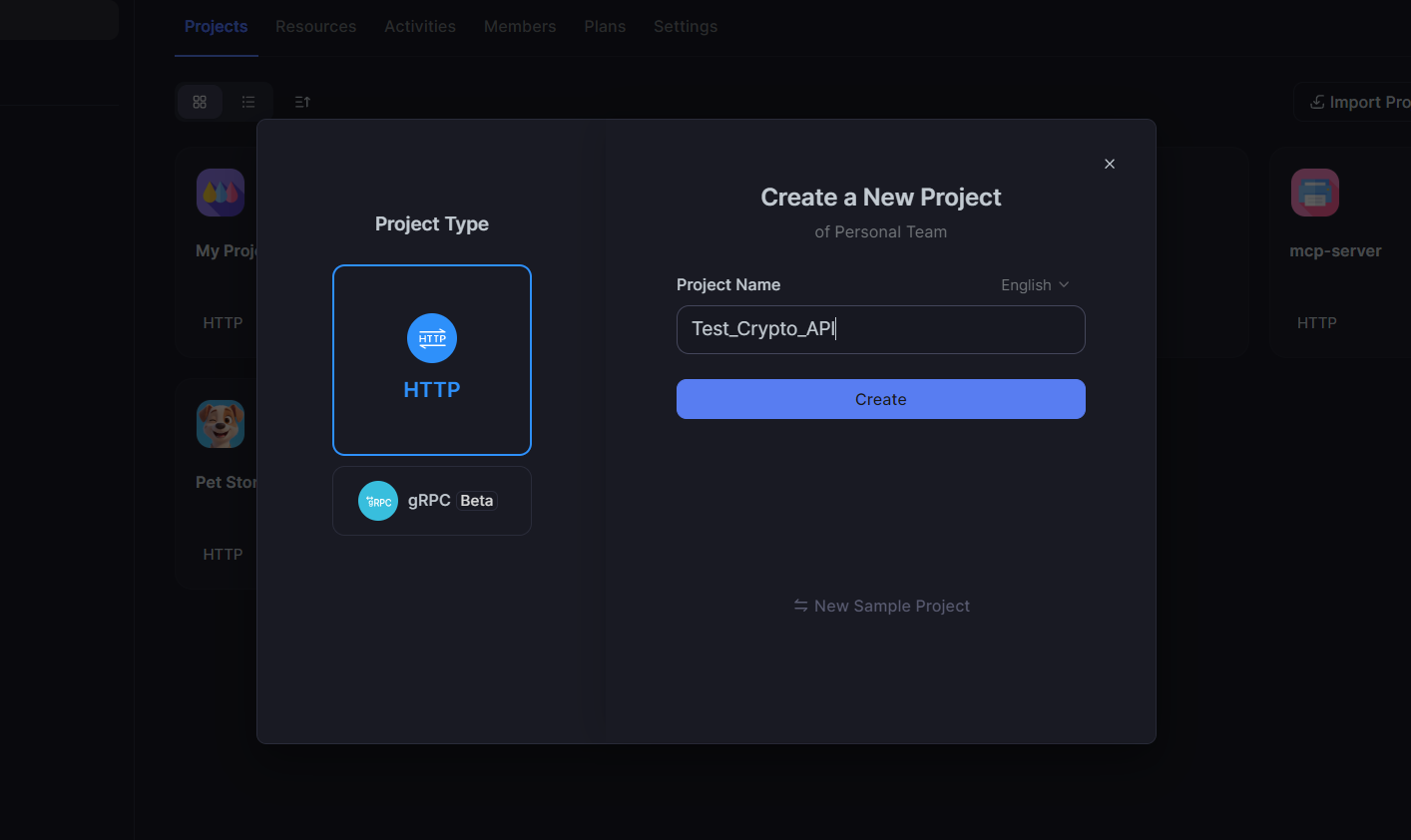The height and width of the screenshot is (840, 1411).
Task: Choose gRPC Beta project type
Action: coord(431,500)
